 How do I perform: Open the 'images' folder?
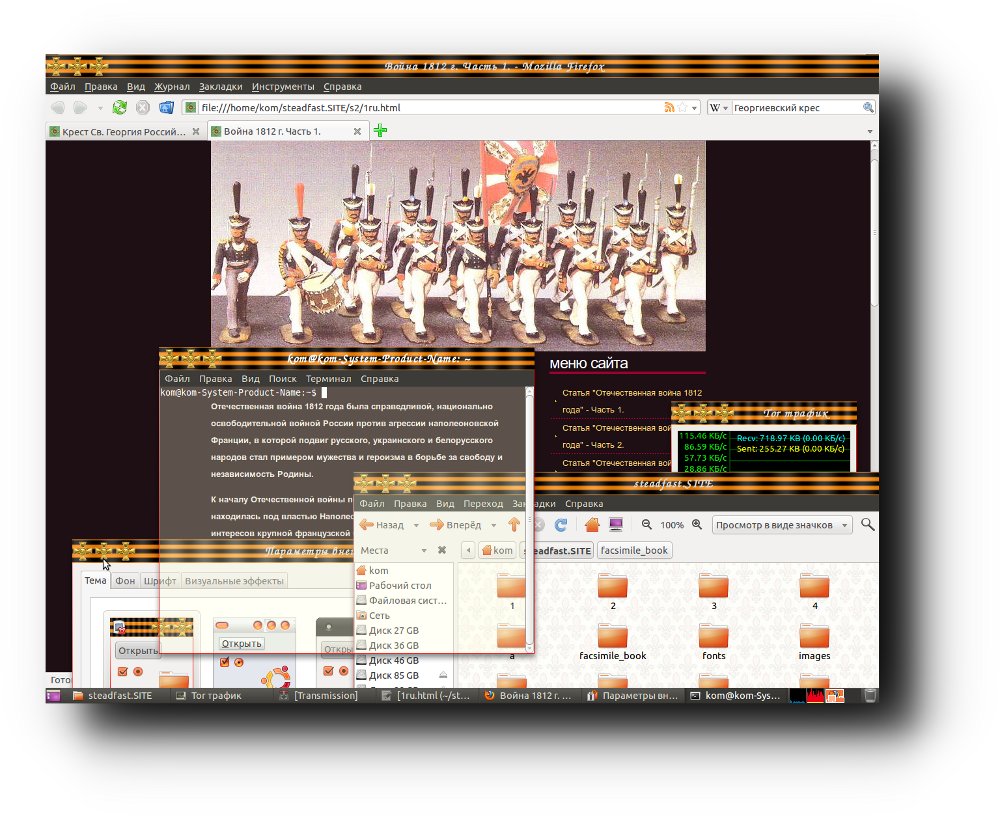point(814,642)
